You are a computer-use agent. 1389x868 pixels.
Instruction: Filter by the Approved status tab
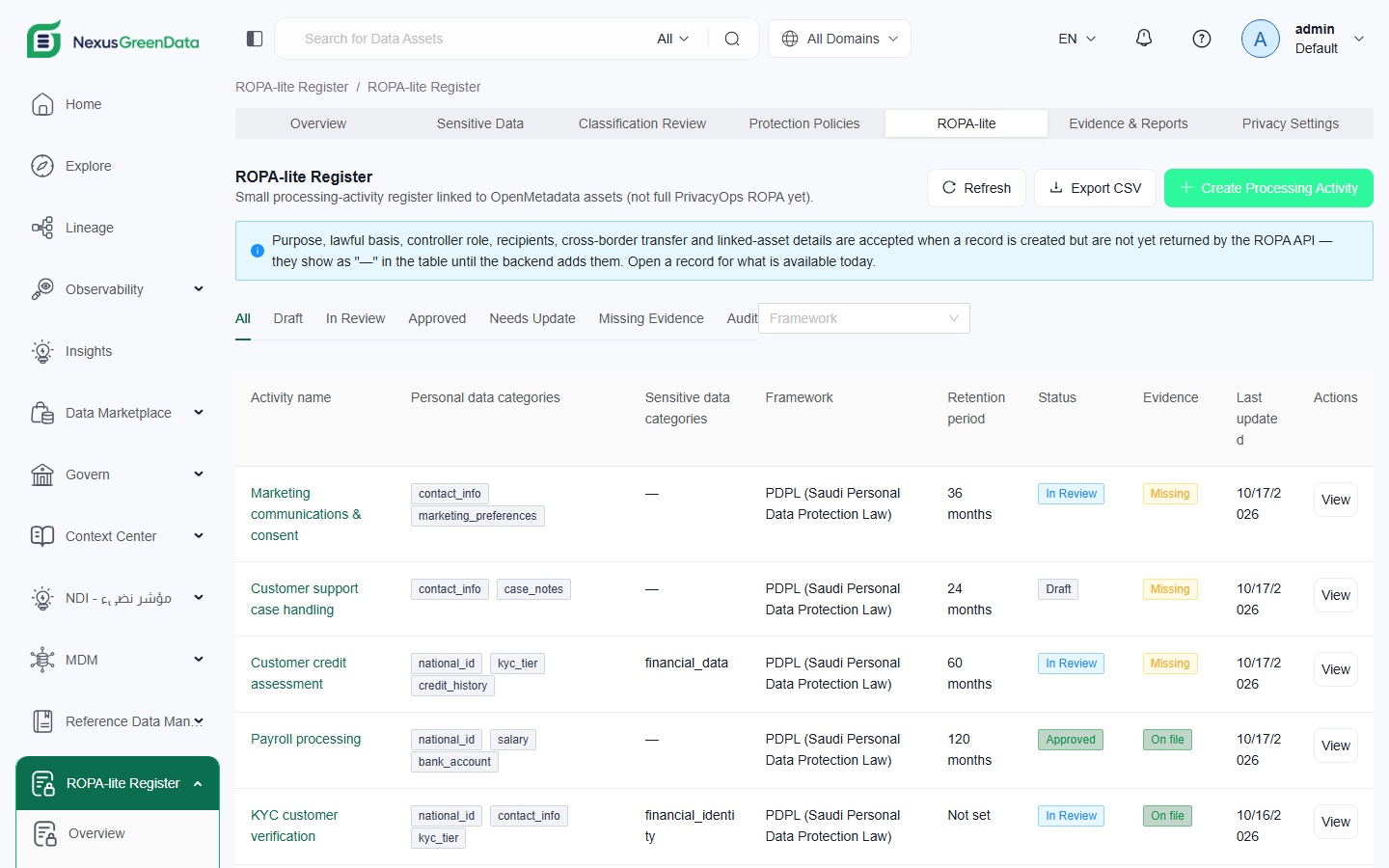tap(437, 318)
